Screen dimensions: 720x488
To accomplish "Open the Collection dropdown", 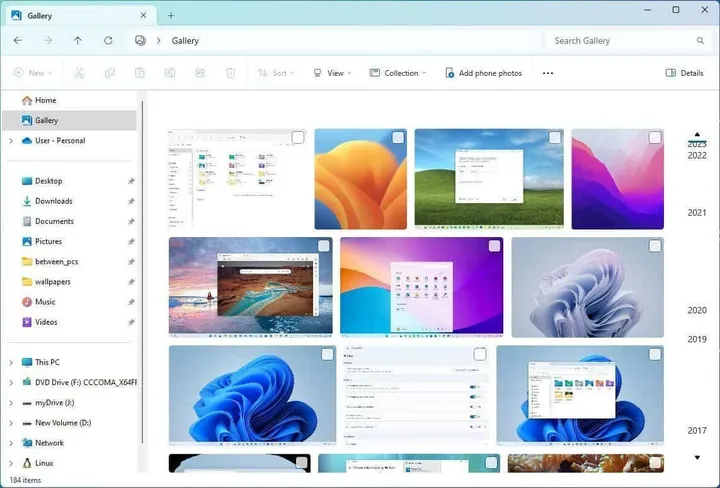I will coord(397,73).
